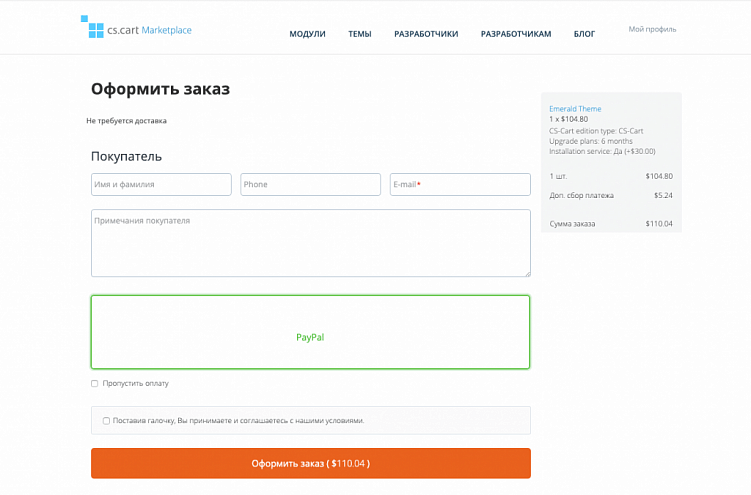The width and height of the screenshot is (751, 495).
Task: Focus the E-mail required field
Action: coord(460,184)
